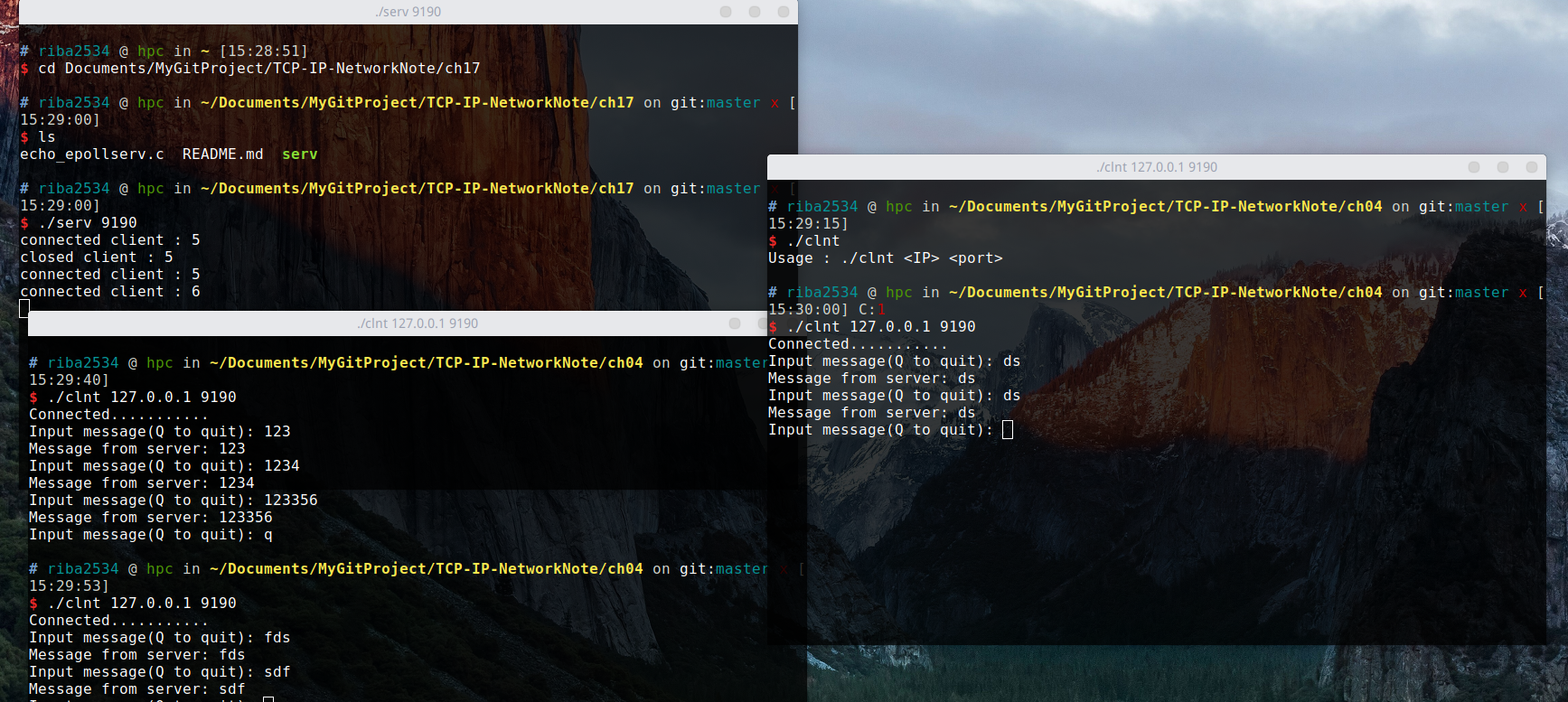Click the cursor block in the serv terminal

(24, 309)
